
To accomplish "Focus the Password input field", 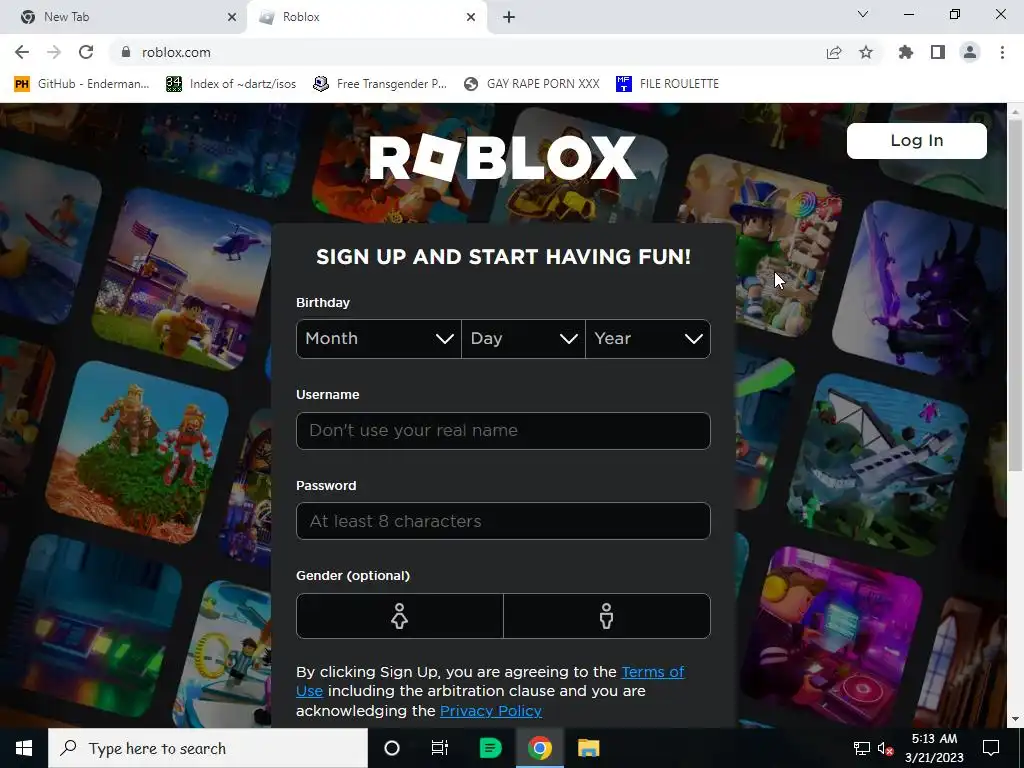I will (x=503, y=521).
